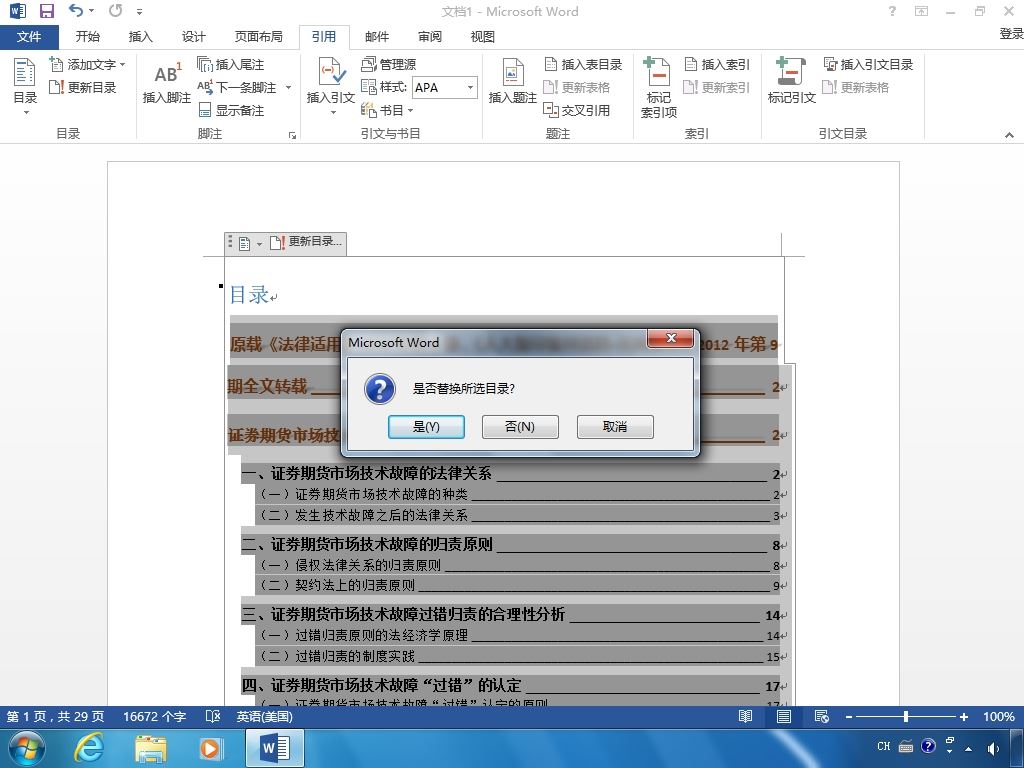
Task: Open Internet Explorer from the taskbar
Action: coord(88,748)
